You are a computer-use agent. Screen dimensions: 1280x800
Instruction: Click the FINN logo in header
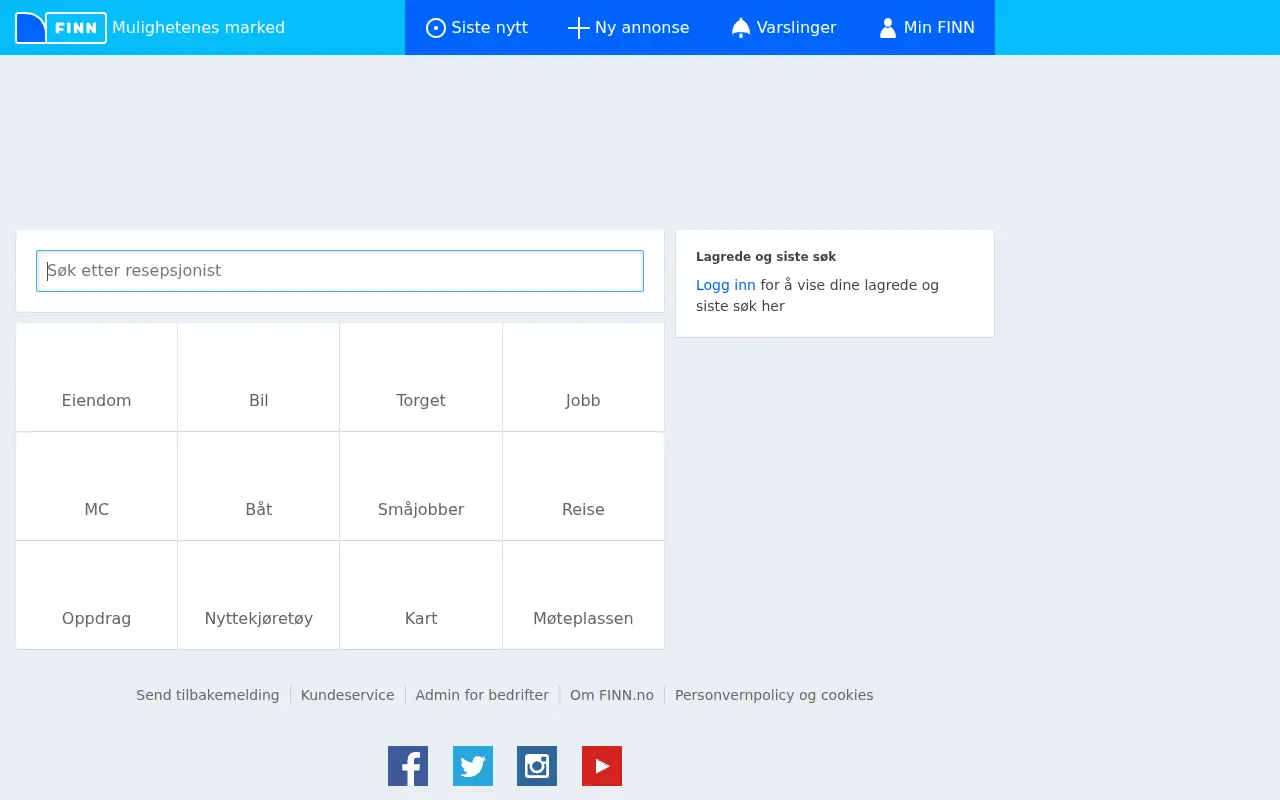click(x=61, y=28)
